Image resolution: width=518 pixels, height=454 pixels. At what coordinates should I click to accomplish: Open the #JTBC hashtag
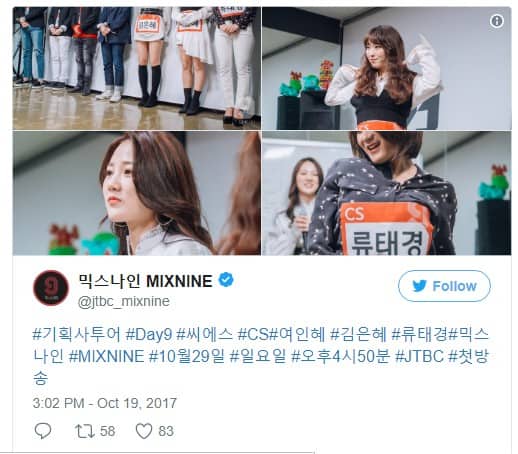419,356
